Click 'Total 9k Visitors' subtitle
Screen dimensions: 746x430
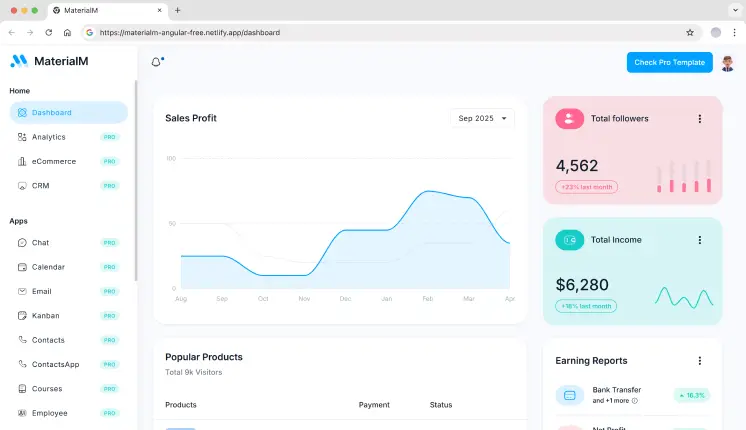194,372
